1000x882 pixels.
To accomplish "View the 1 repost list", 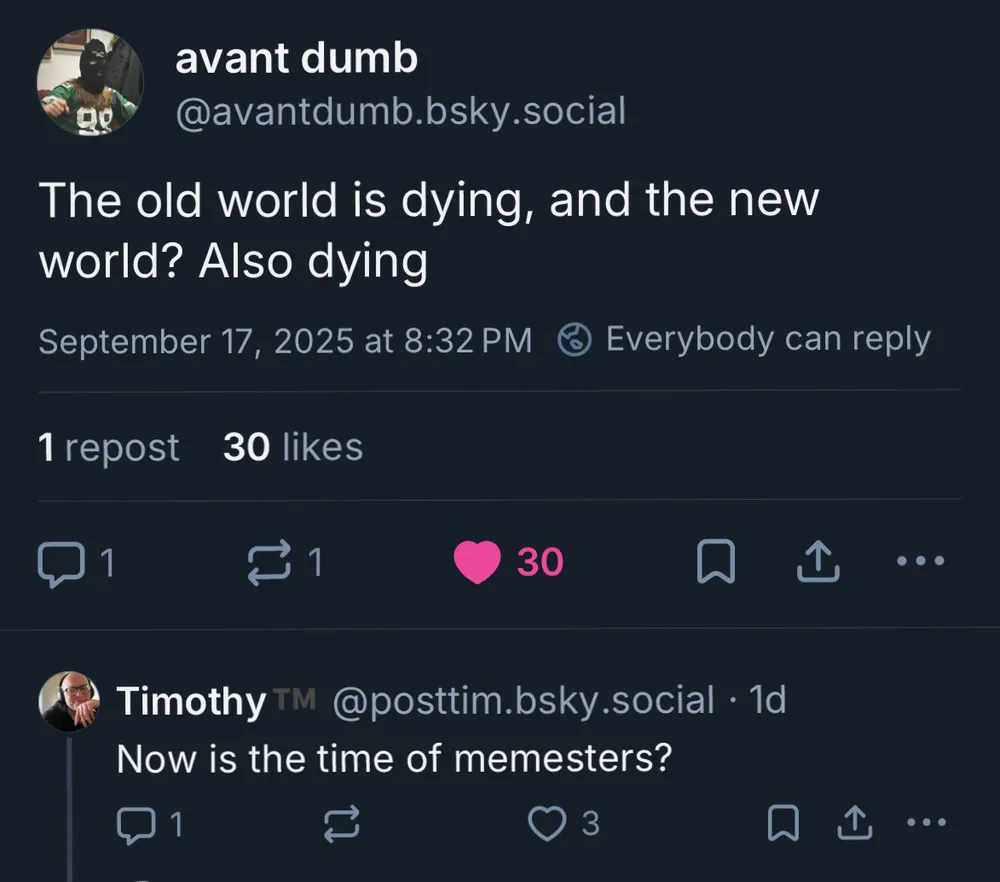I will coord(108,447).
